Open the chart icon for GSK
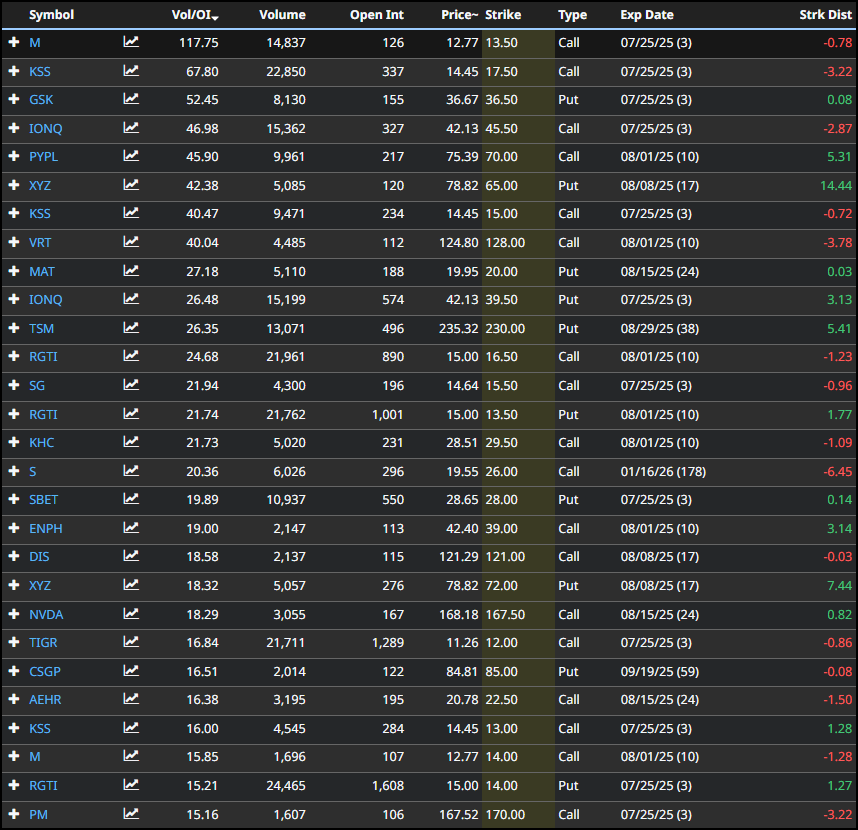Viewport: 858px width, 830px height. pyautogui.click(x=131, y=99)
